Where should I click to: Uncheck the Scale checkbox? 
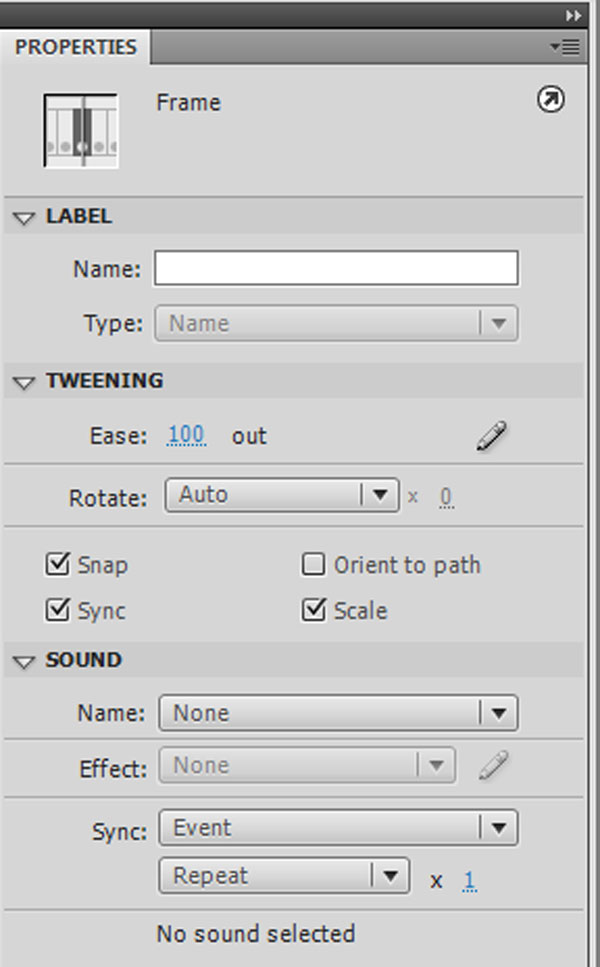314,610
